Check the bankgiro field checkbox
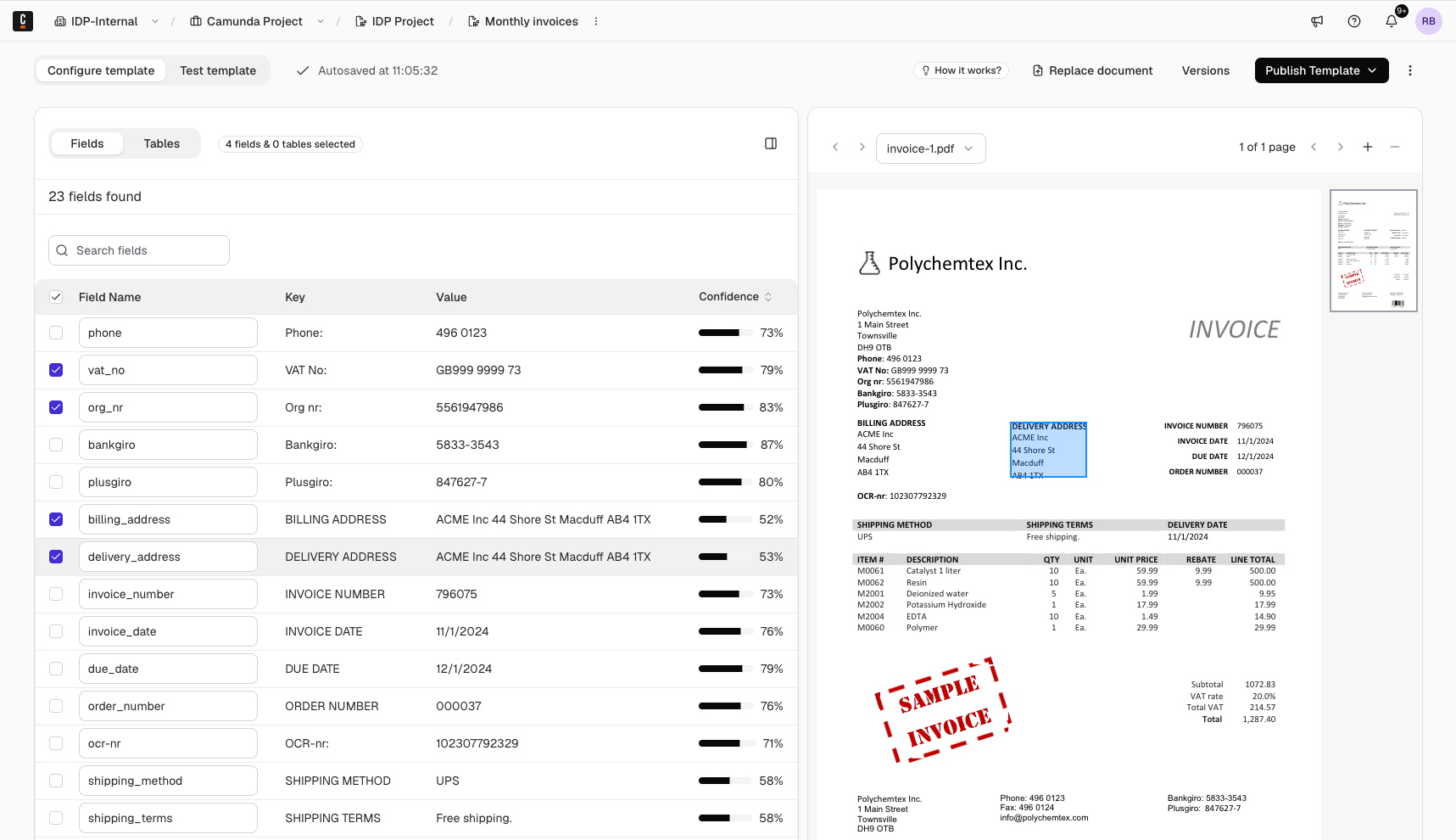 pos(56,445)
